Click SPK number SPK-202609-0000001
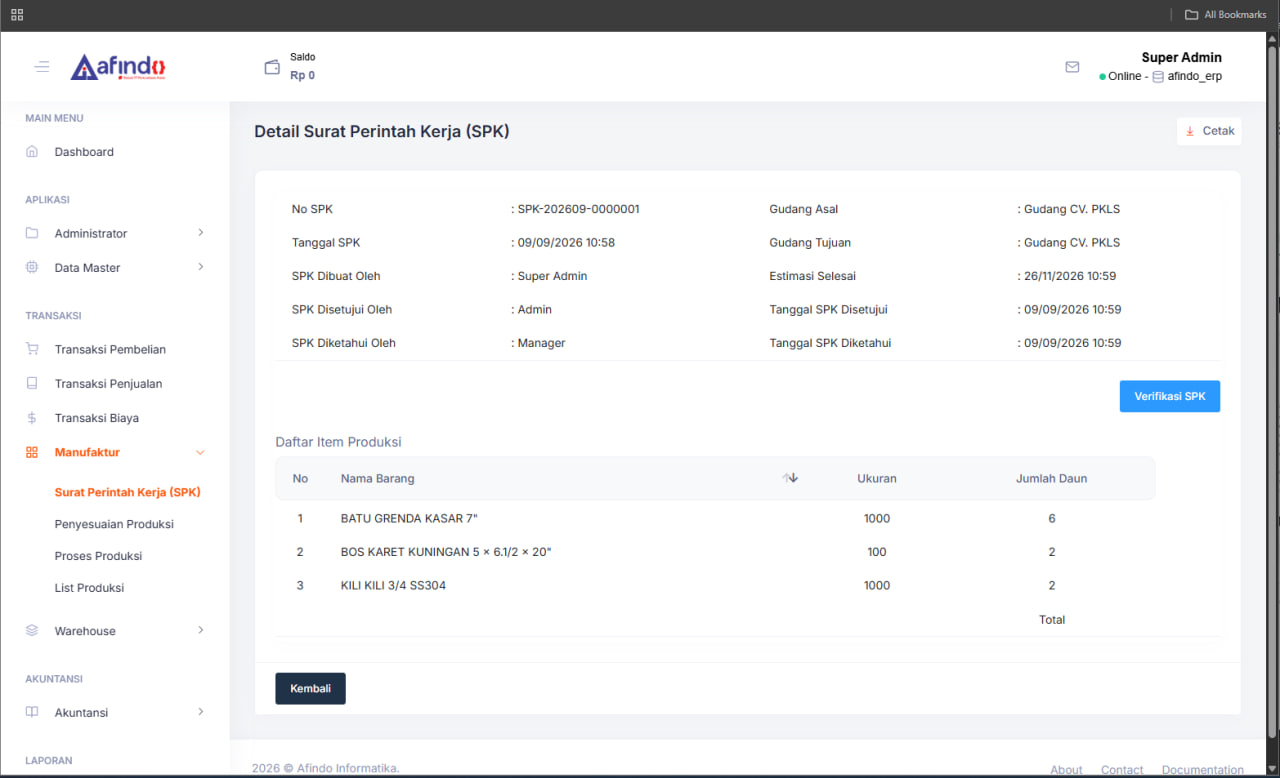The height and width of the screenshot is (778, 1280). click(x=578, y=209)
